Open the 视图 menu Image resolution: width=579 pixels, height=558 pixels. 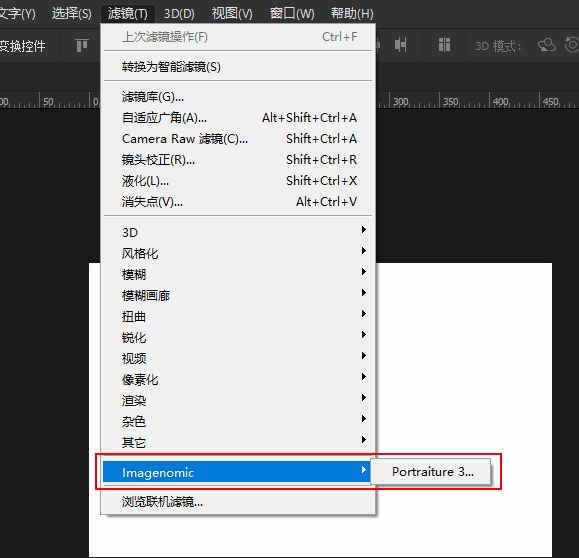(232, 13)
